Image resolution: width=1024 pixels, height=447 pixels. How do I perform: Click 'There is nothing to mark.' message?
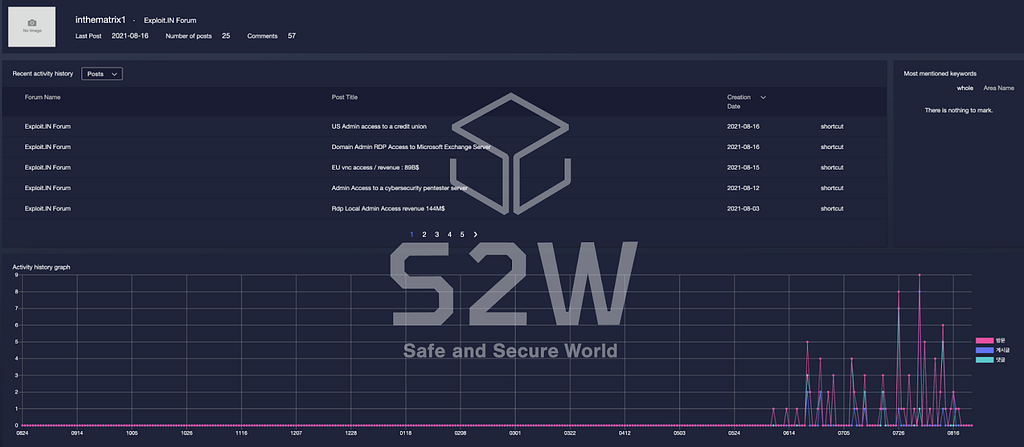(x=959, y=110)
